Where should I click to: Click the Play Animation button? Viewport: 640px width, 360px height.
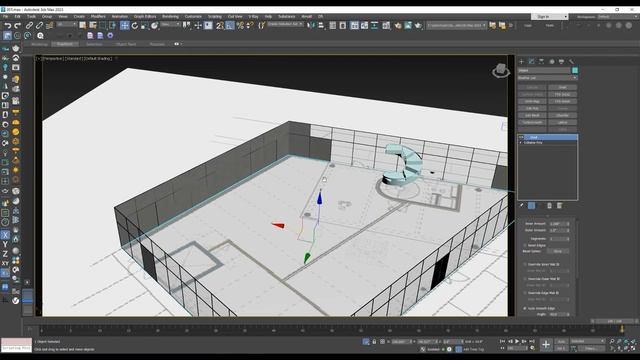tap(517, 341)
